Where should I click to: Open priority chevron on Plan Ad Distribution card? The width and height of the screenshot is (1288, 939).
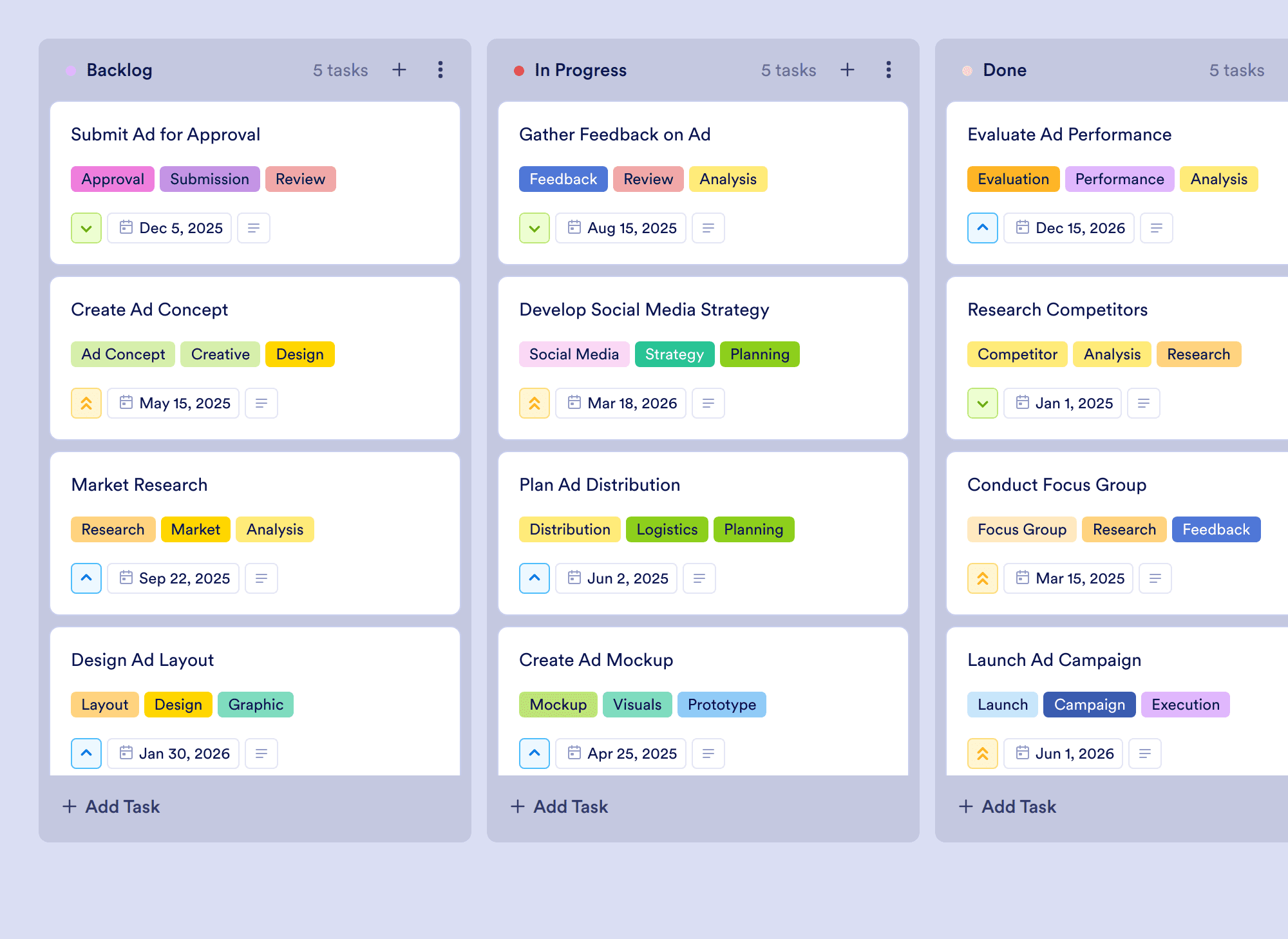click(x=535, y=578)
